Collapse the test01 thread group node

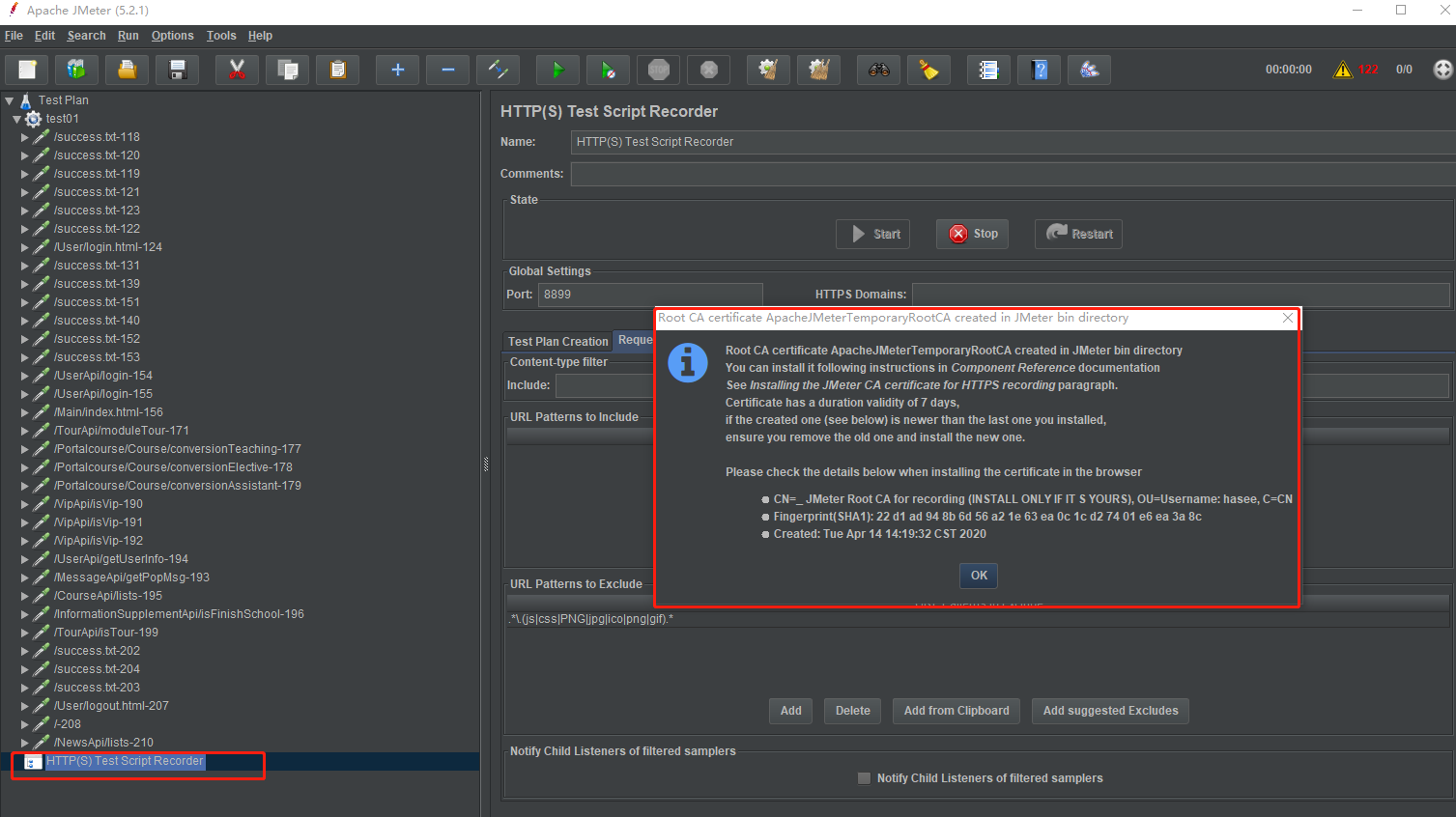click(16, 119)
